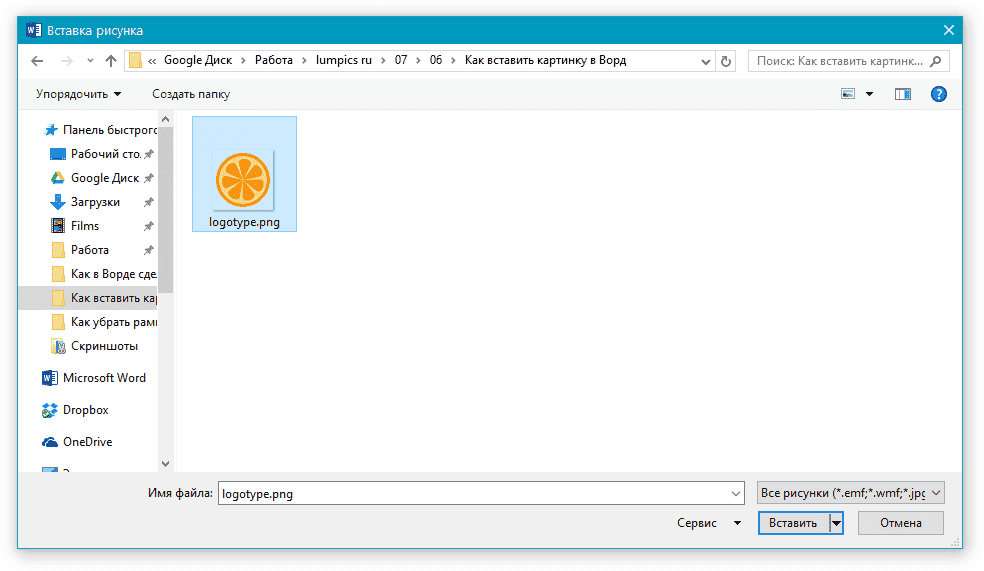Open the pinned Работа folder in sidebar
Screen dimensions: 984x571
click(102, 250)
